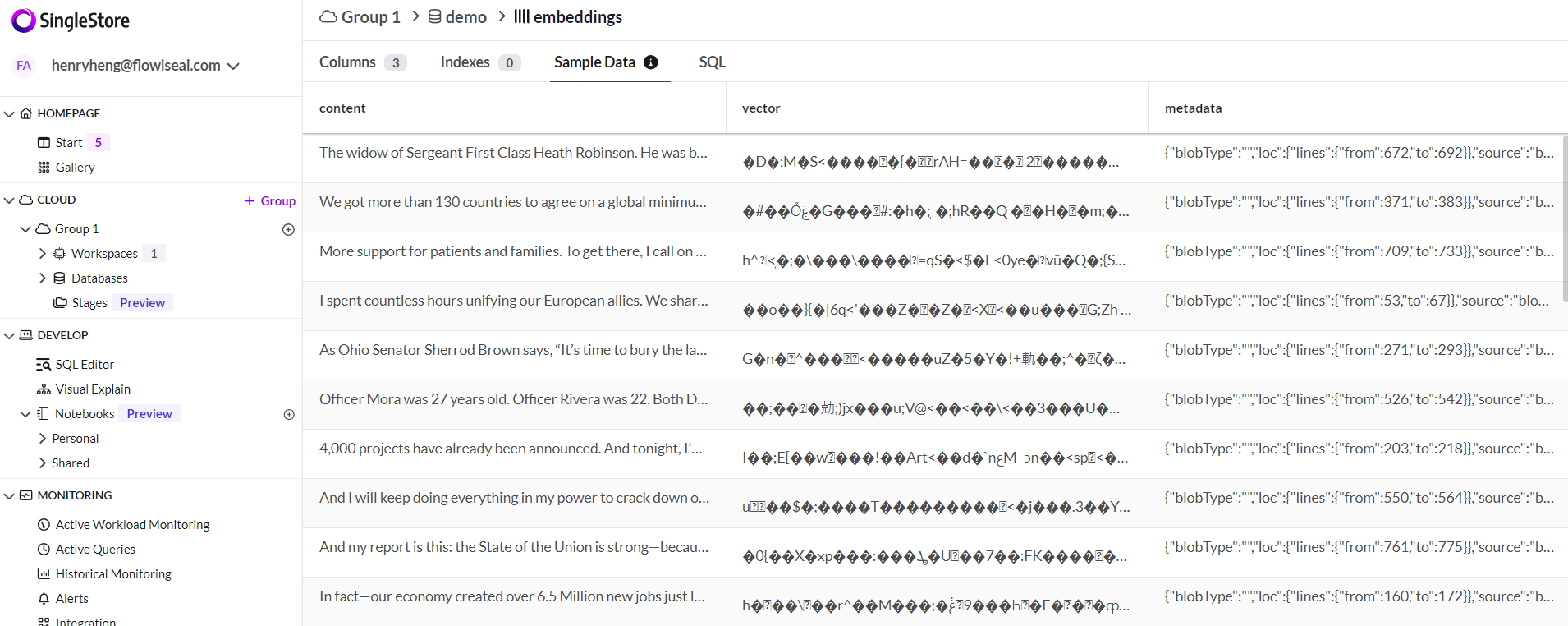
Task: Open Active Workload Monitoring
Action: click(131, 525)
